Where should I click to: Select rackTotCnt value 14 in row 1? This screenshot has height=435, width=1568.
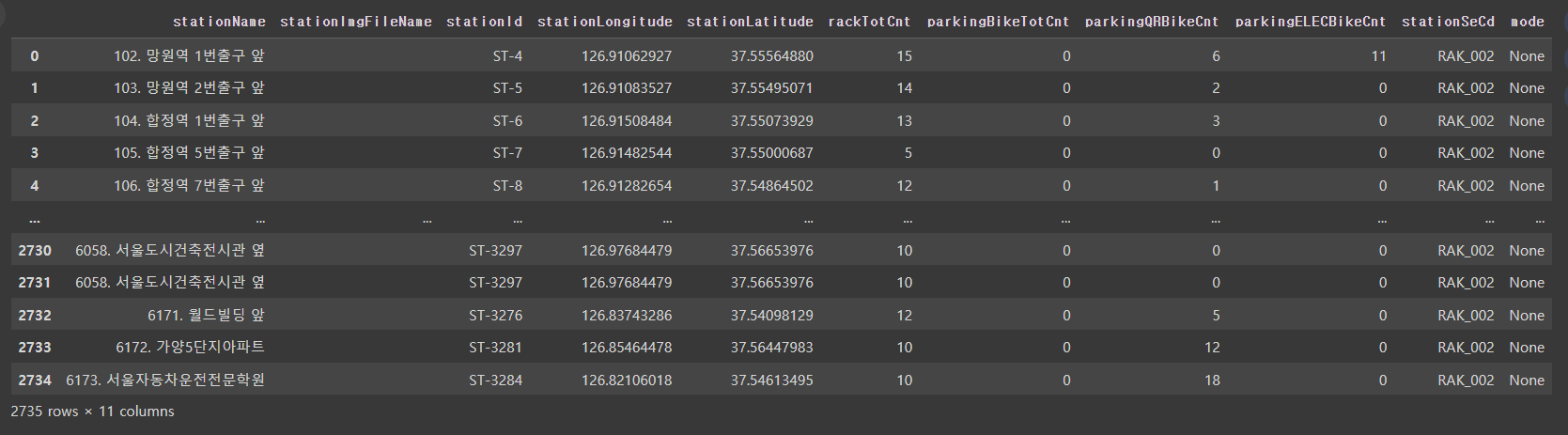coord(904,88)
